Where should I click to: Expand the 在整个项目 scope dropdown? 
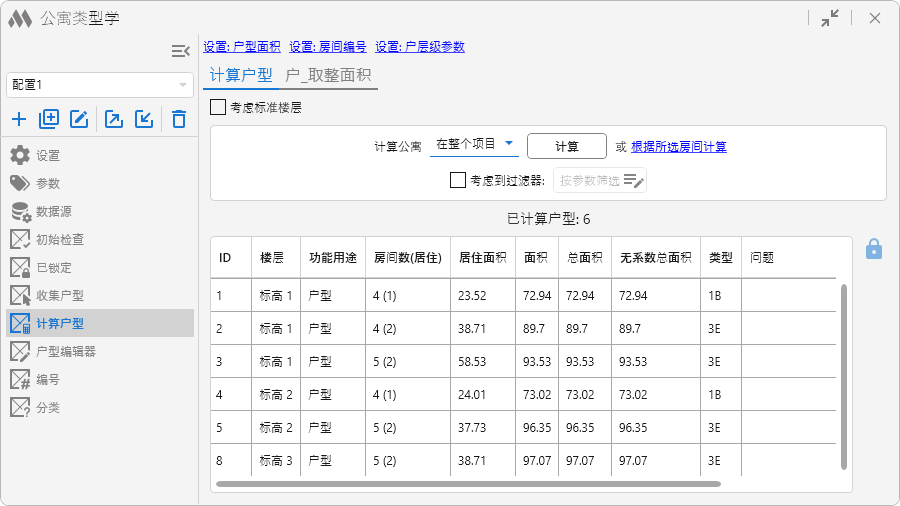tap(474, 144)
